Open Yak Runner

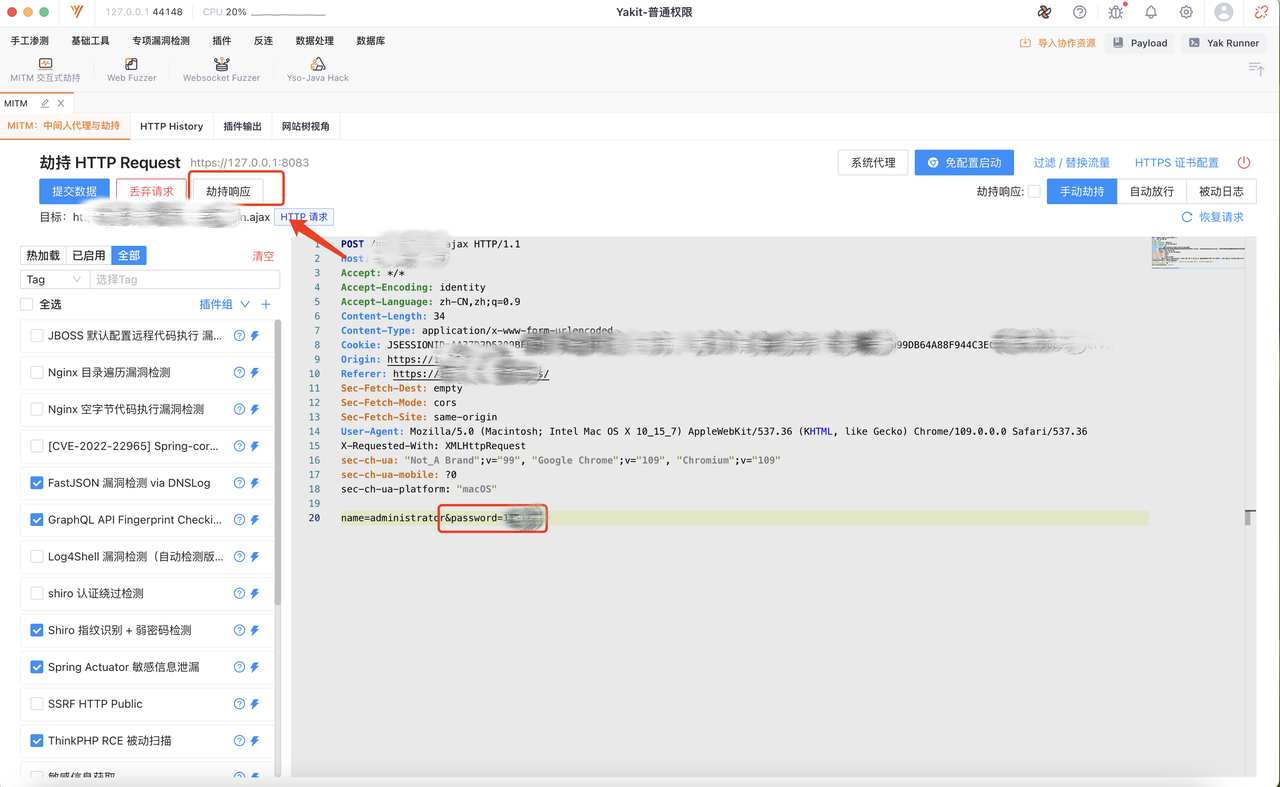(x=1224, y=43)
